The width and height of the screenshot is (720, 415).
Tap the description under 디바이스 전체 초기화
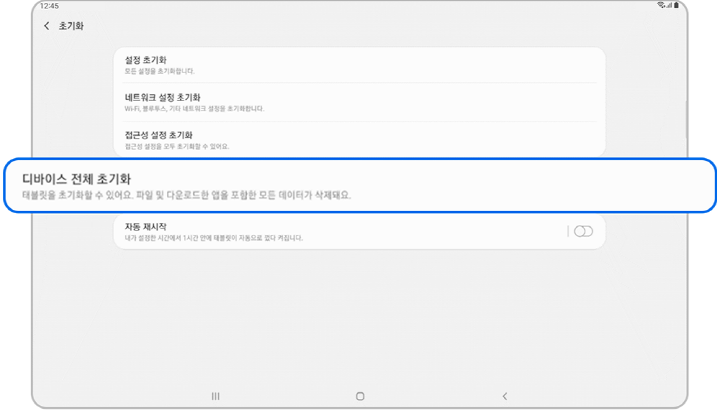[186, 195]
